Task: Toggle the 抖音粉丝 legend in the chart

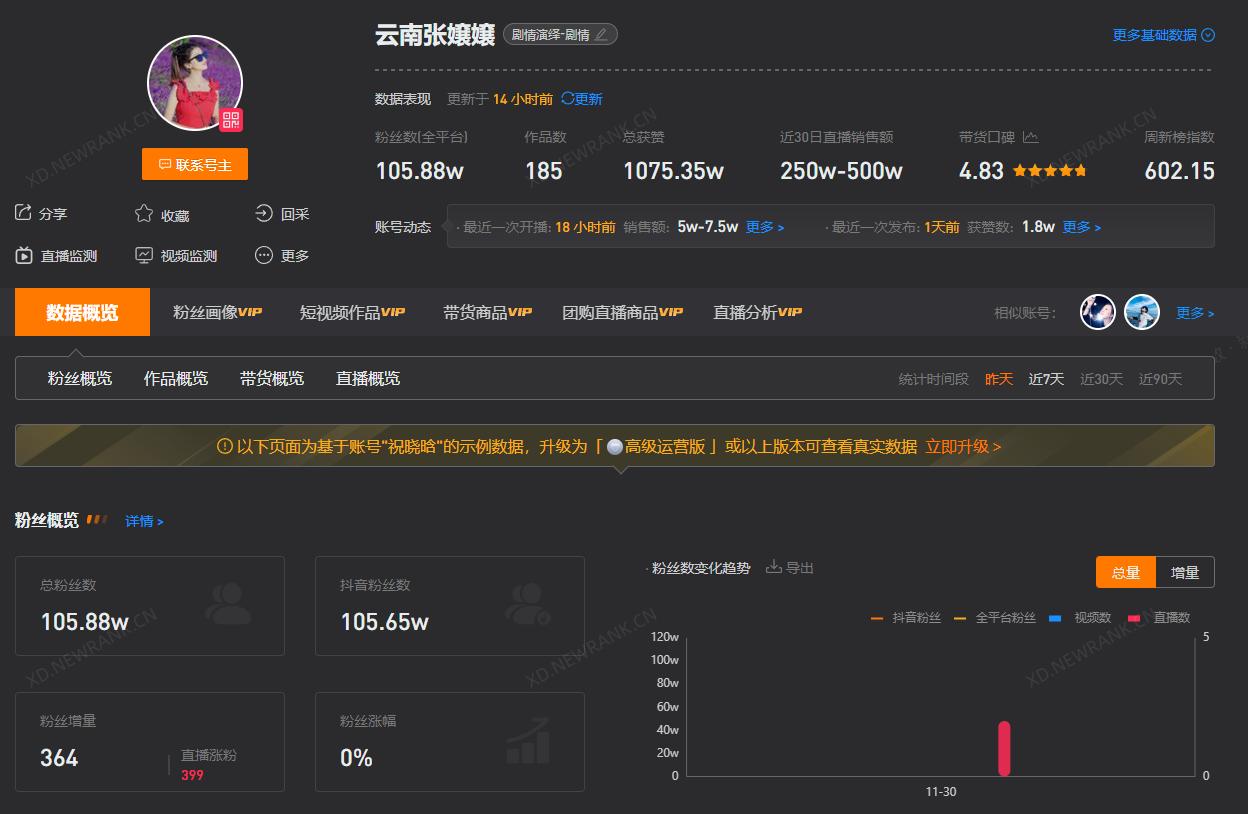Action: coord(906,617)
